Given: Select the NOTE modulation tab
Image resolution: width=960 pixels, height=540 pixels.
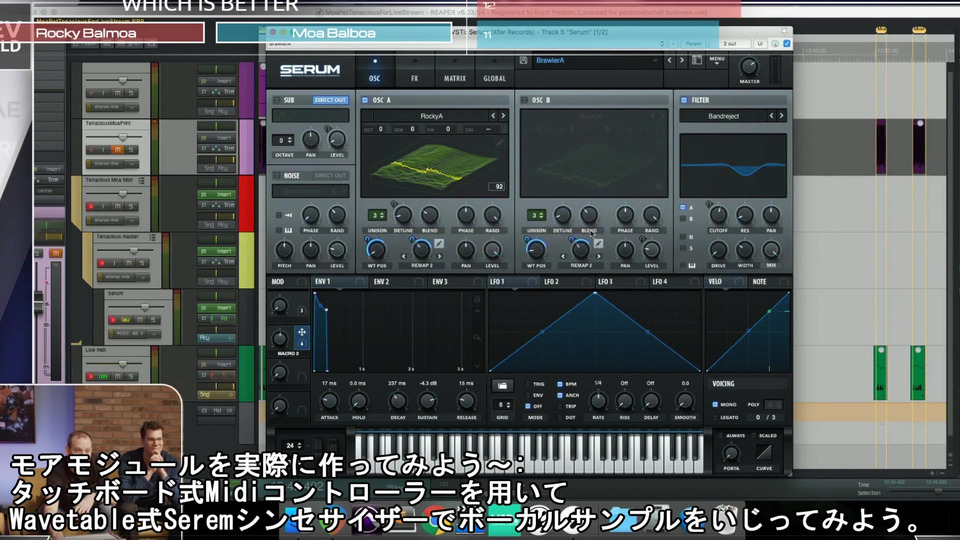Looking at the screenshot, I should [x=759, y=282].
